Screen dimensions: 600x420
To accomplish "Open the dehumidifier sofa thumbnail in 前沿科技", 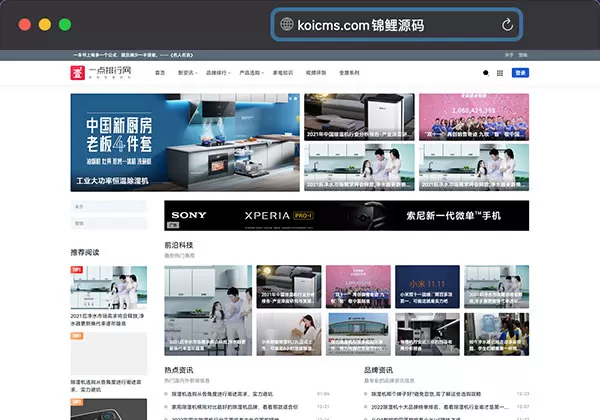I will click(289, 287).
